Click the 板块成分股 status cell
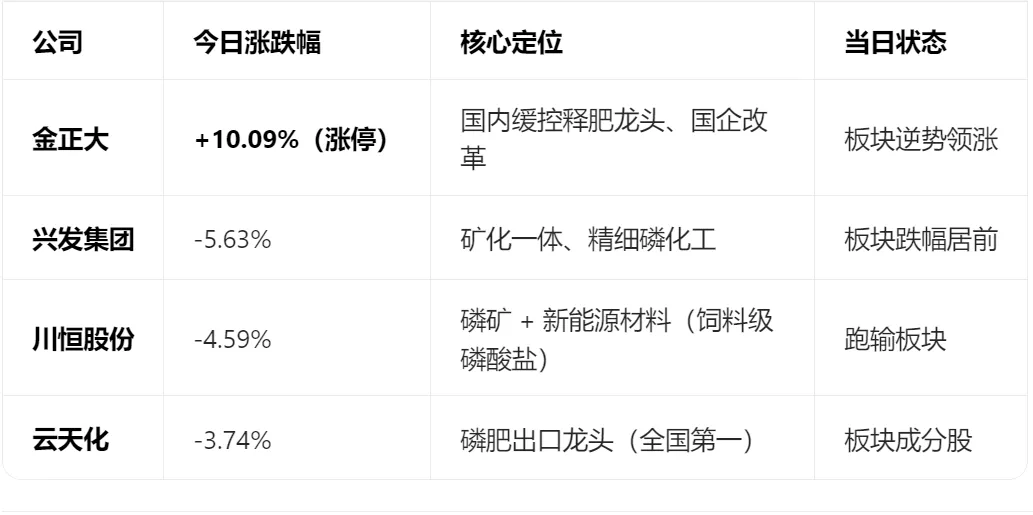Screen dimensions: 1033x515 (x=908, y=440)
